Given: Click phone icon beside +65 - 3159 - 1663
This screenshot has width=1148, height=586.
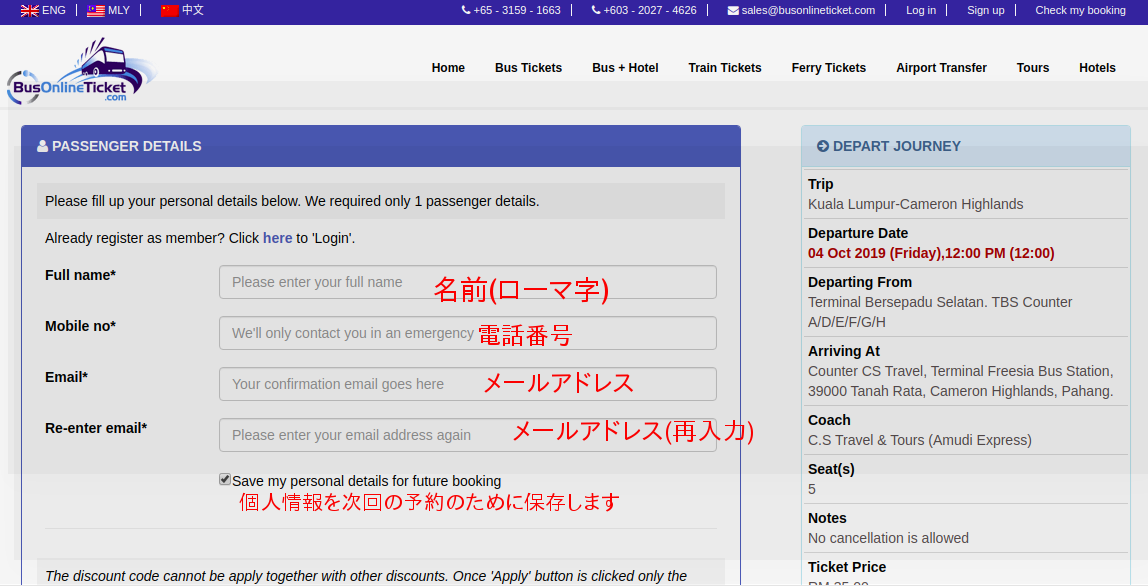Looking at the screenshot, I should pos(466,10).
